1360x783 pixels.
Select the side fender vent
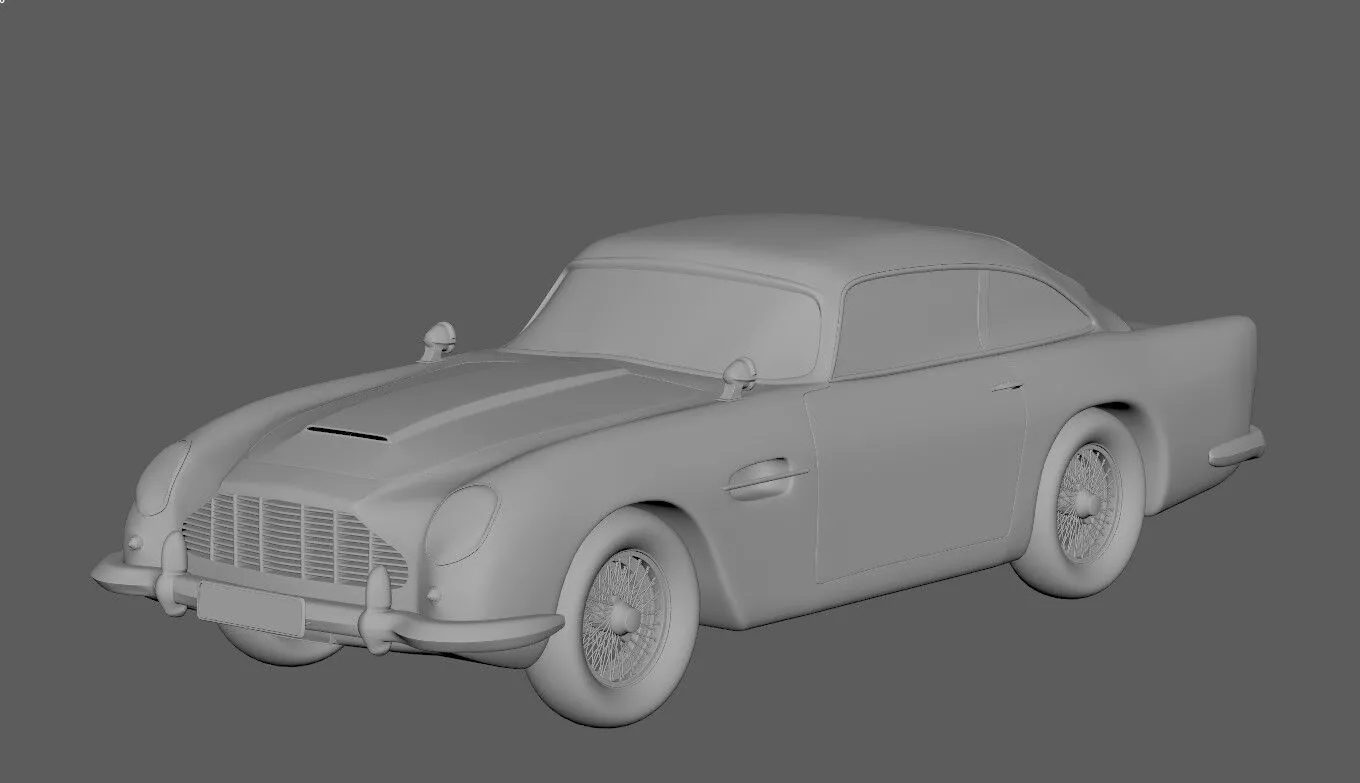765,478
